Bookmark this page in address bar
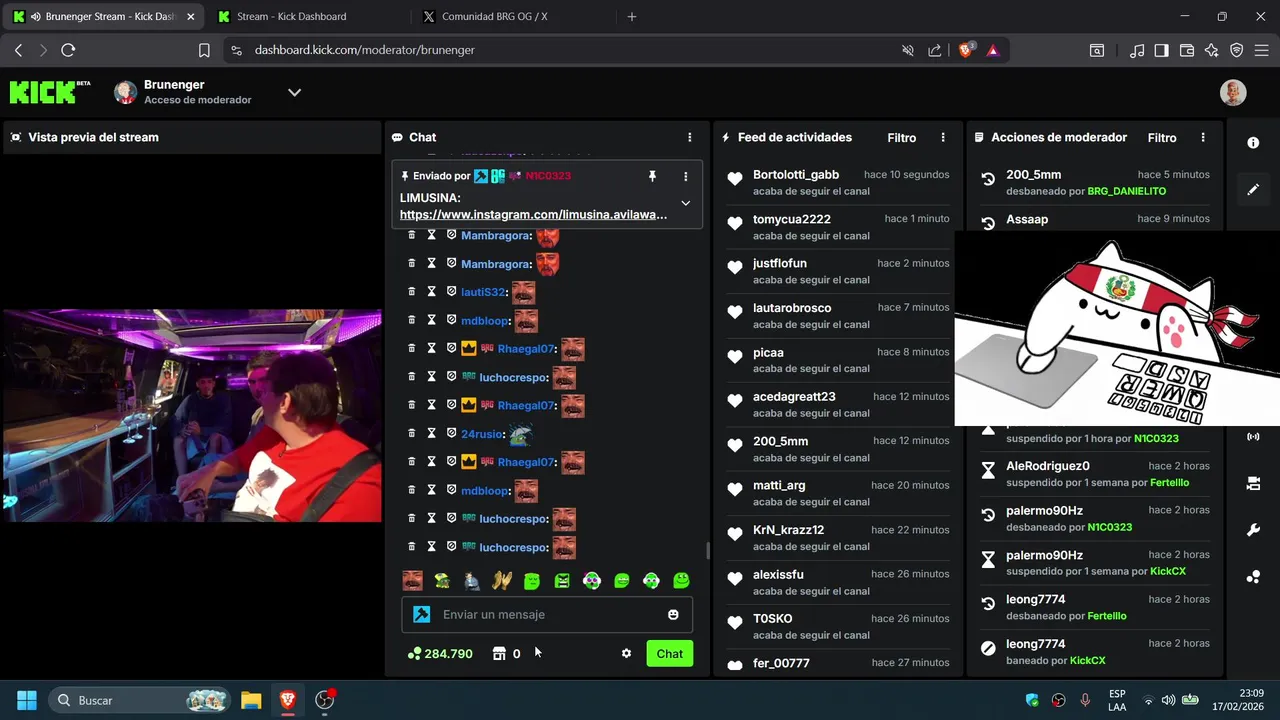The image size is (1280, 720). (x=204, y=50)
